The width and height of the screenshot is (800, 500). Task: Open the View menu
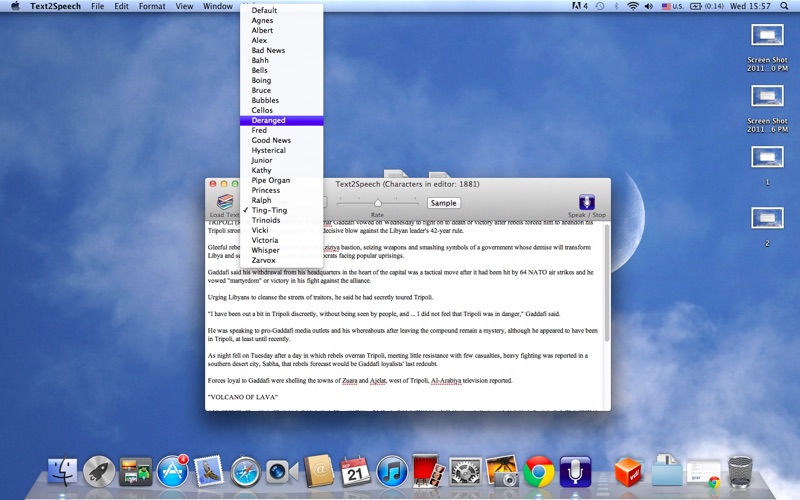click(184, 6)
